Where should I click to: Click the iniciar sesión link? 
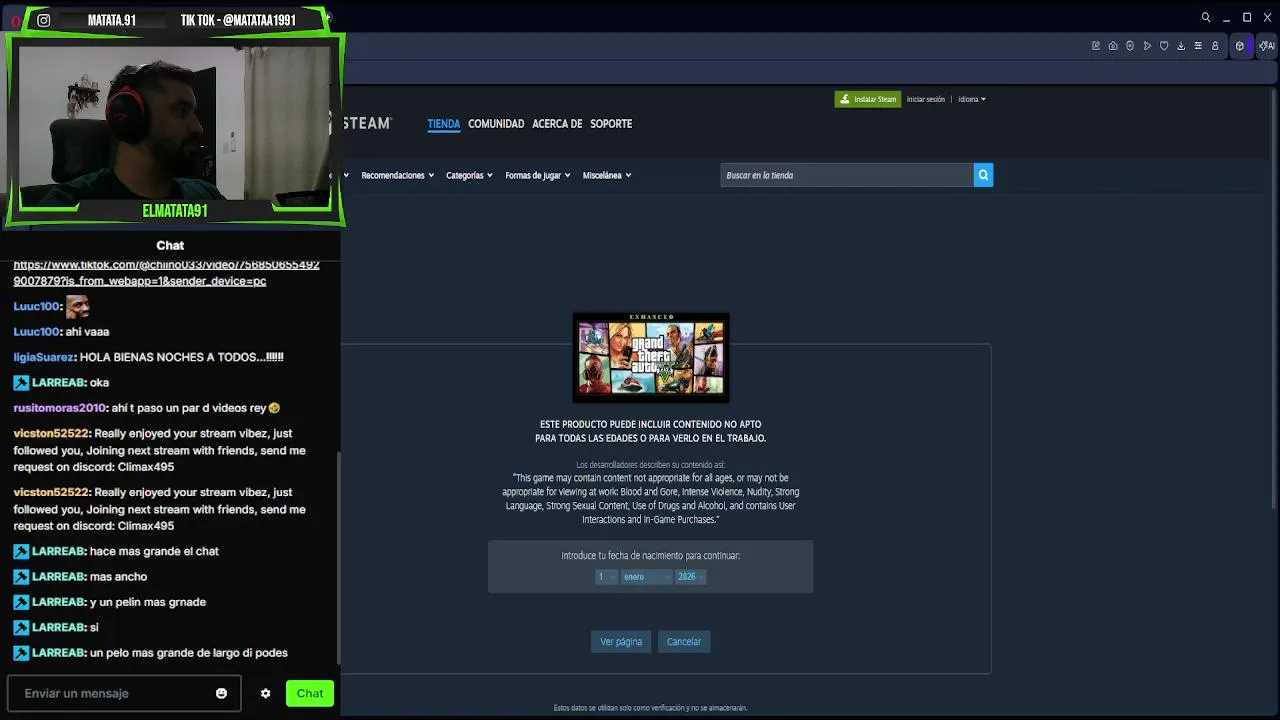[926, 99]
